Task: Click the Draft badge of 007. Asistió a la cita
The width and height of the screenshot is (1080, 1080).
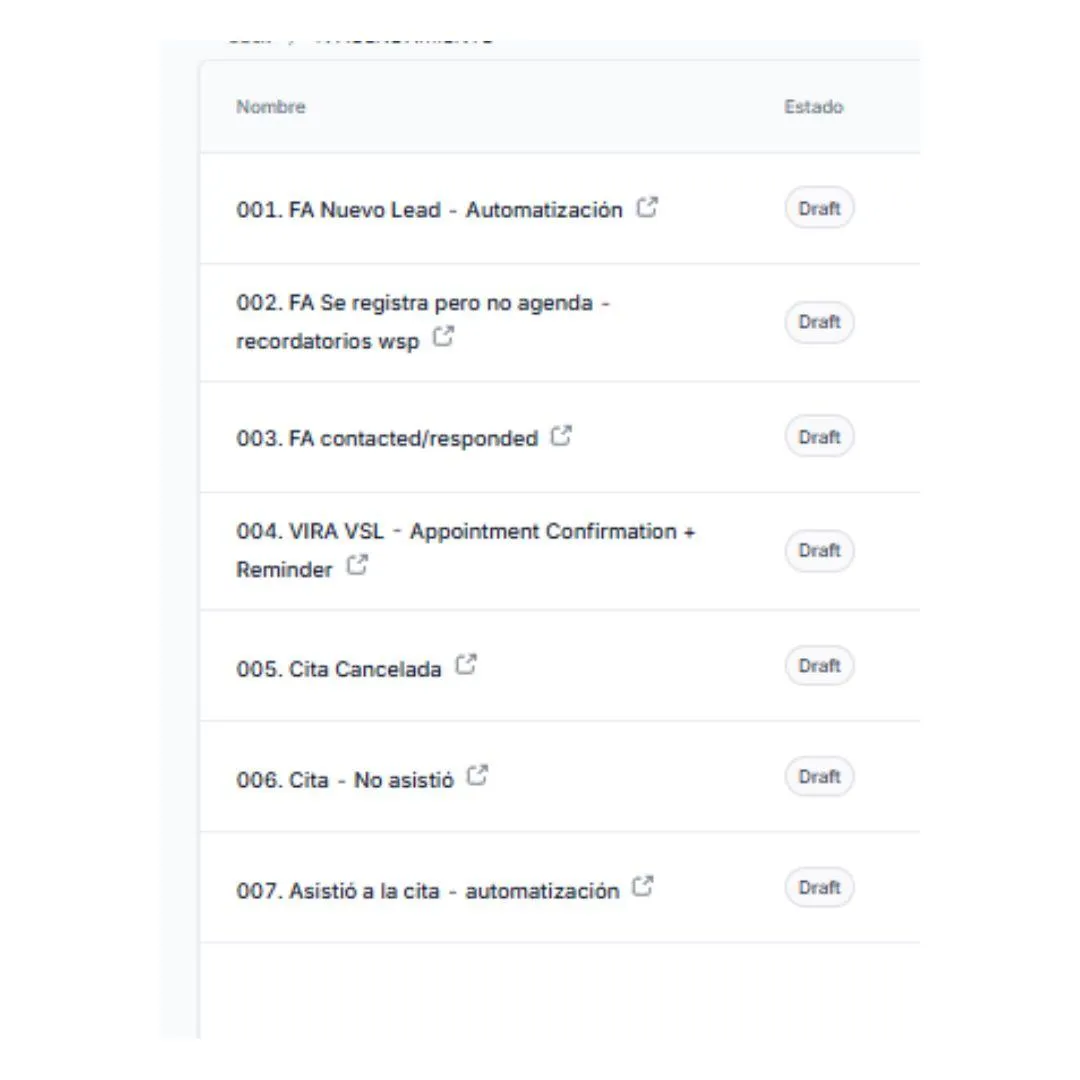Action: point(819,887)
